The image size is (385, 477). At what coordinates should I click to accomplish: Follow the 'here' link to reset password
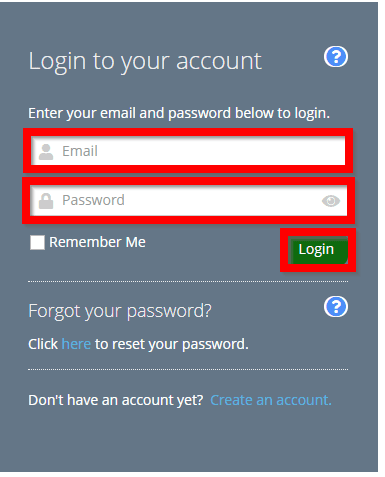[76, 344]
